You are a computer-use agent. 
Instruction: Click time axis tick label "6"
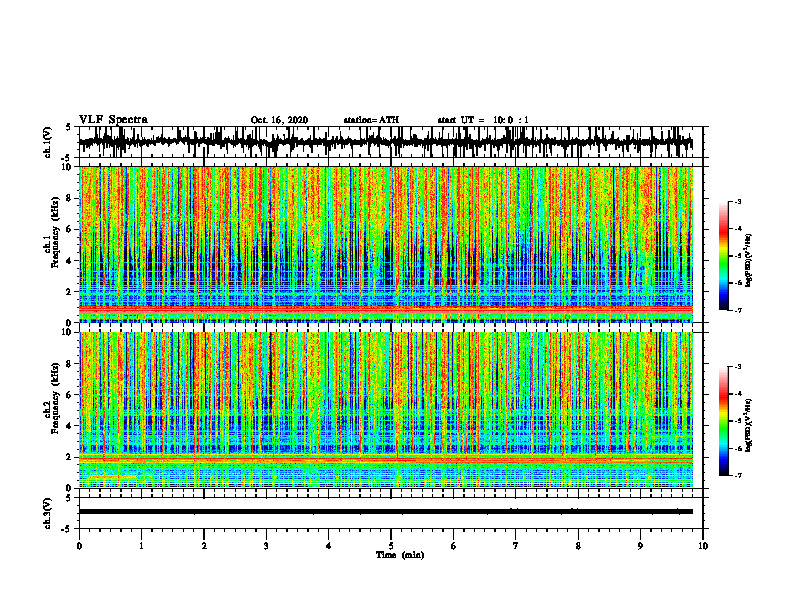454,546
